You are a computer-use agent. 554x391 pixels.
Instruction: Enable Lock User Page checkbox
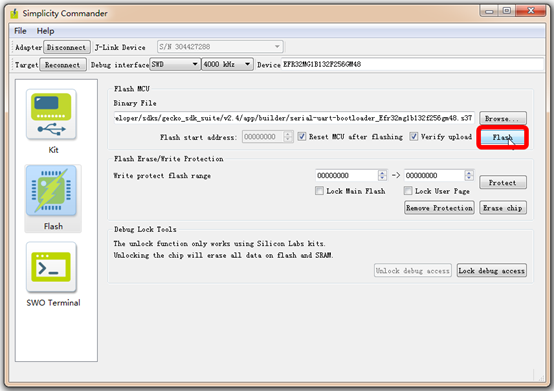[408, 191]
